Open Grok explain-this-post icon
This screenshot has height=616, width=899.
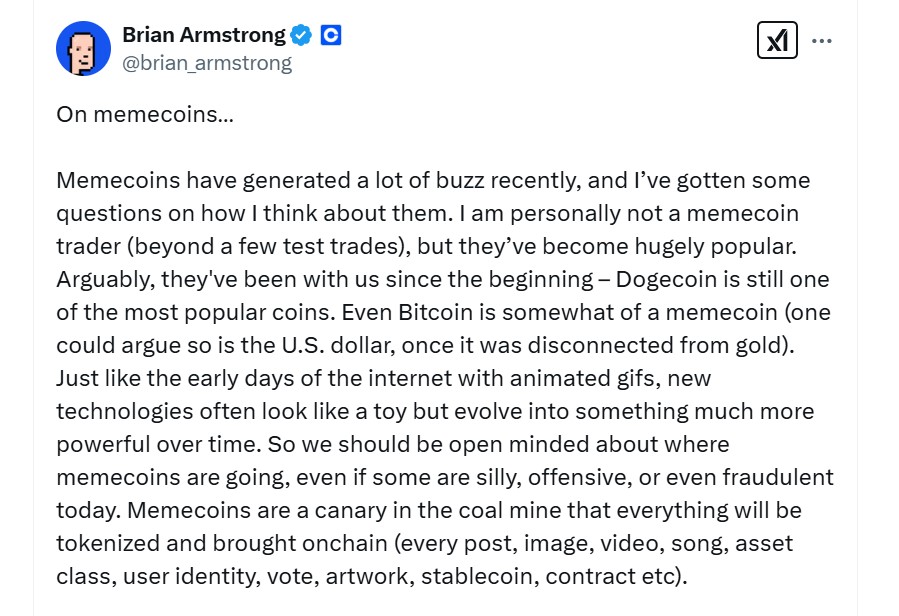click(777, 40)
